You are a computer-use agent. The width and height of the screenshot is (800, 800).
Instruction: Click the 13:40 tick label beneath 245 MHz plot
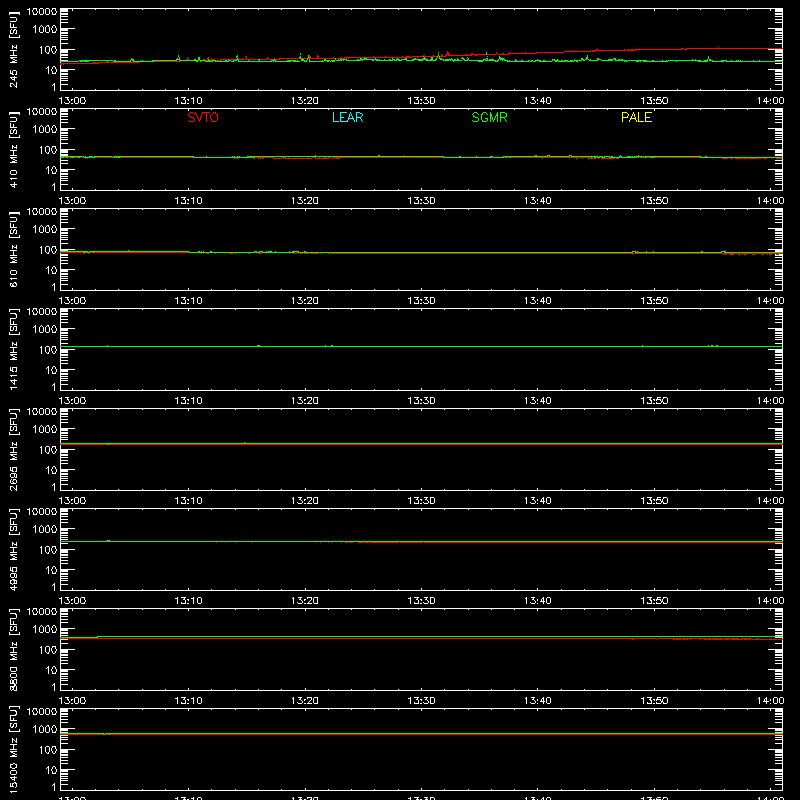tap(538, 101)
